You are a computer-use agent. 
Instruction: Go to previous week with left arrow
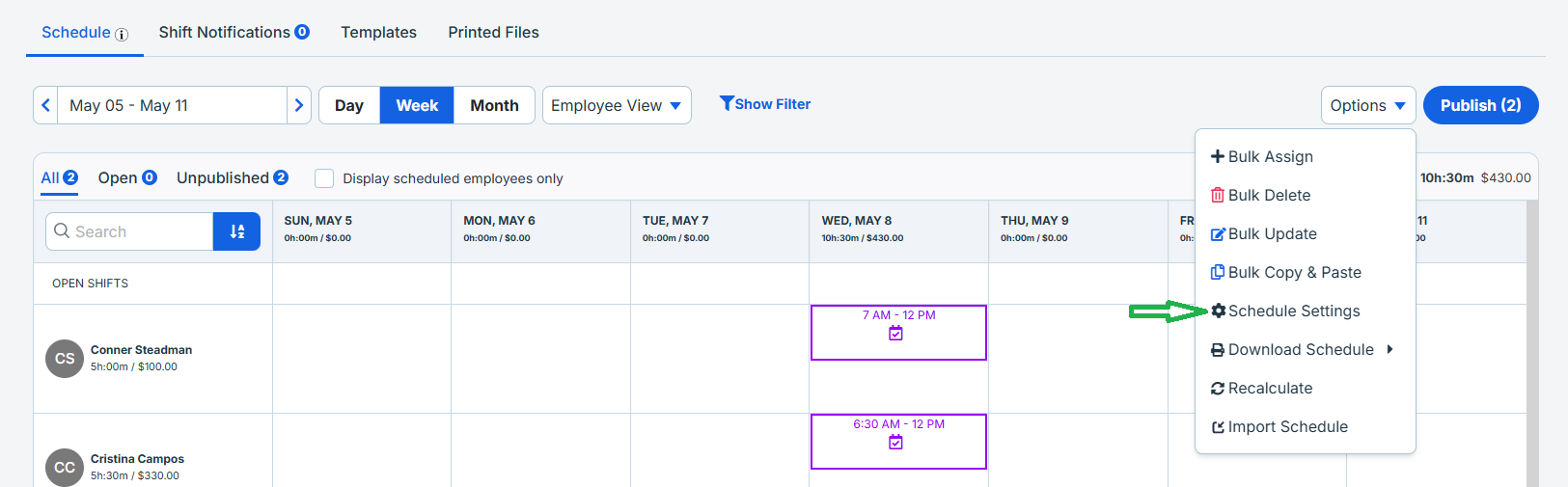[x=45, y=105]
